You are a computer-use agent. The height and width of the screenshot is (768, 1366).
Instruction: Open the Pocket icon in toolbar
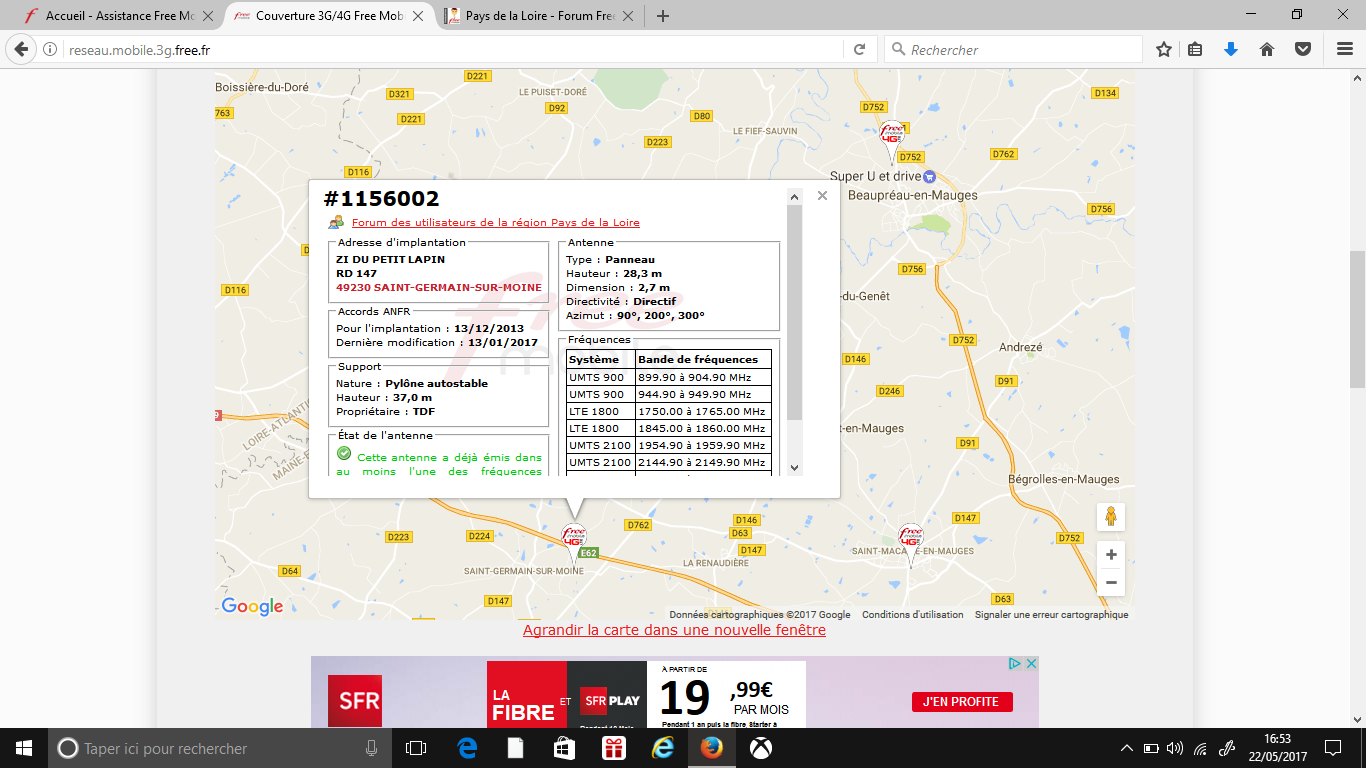click(1302, 49)
